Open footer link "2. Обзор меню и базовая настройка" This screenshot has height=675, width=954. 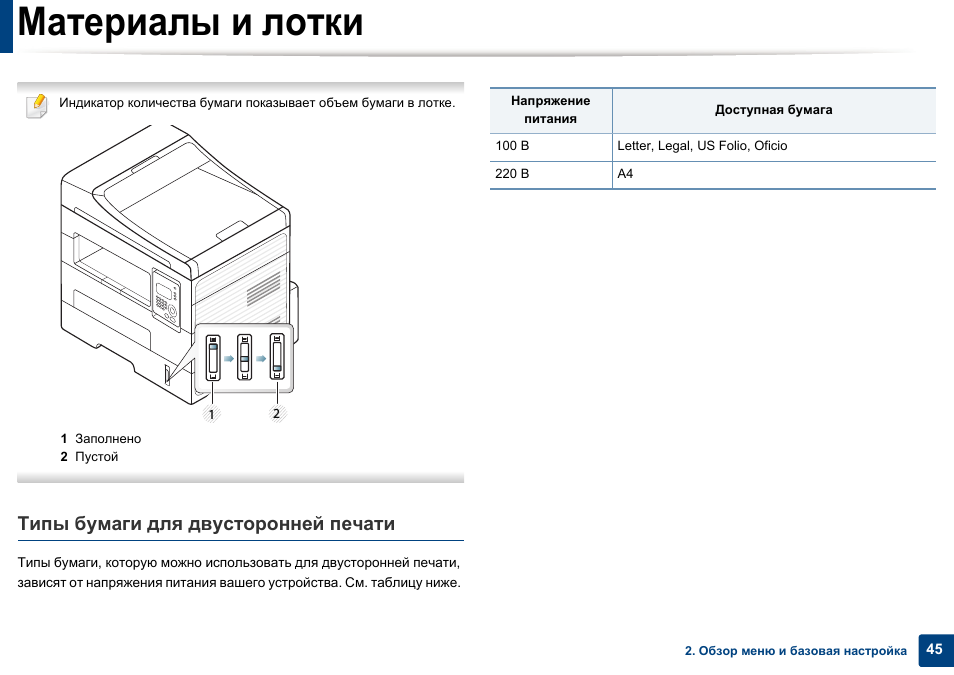pos(795,651)
